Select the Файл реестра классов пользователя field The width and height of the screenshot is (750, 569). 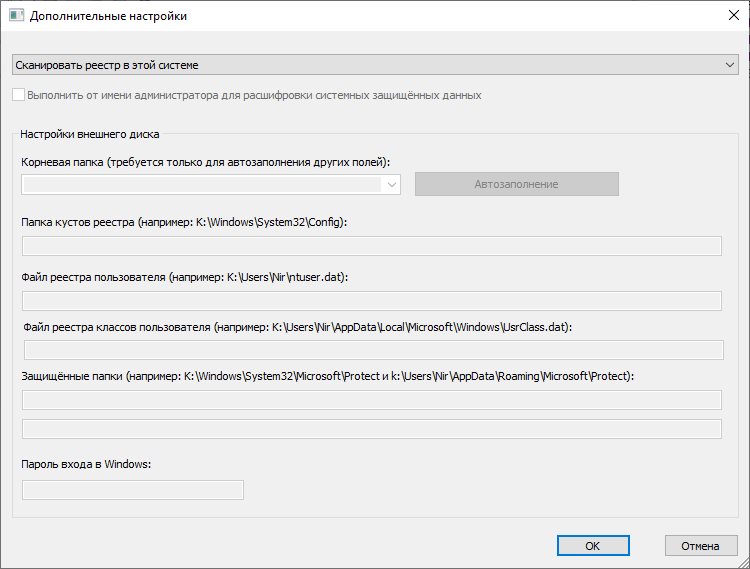coord(373,349)
